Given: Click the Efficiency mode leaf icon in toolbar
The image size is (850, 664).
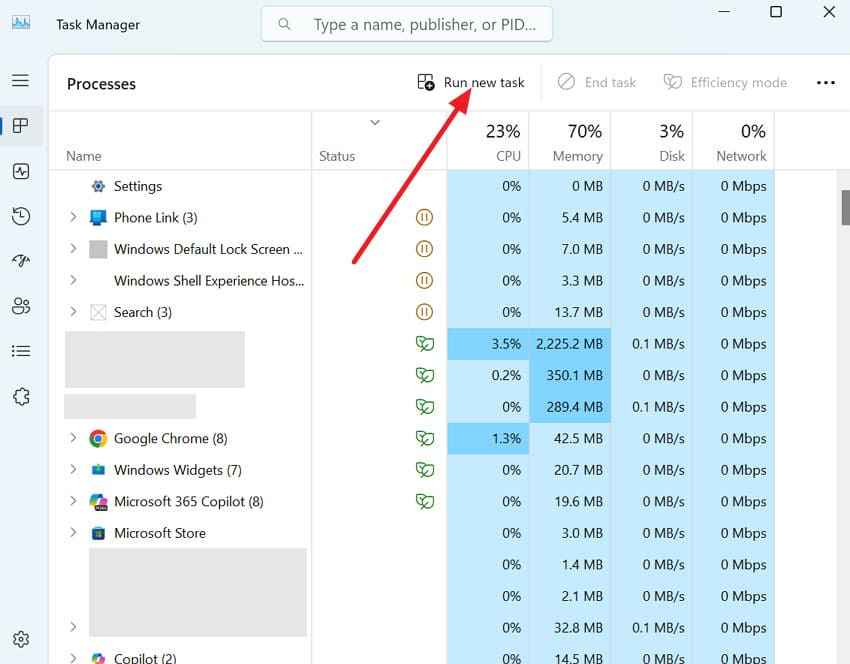Looking at the screenshot, I should point(672,82).
